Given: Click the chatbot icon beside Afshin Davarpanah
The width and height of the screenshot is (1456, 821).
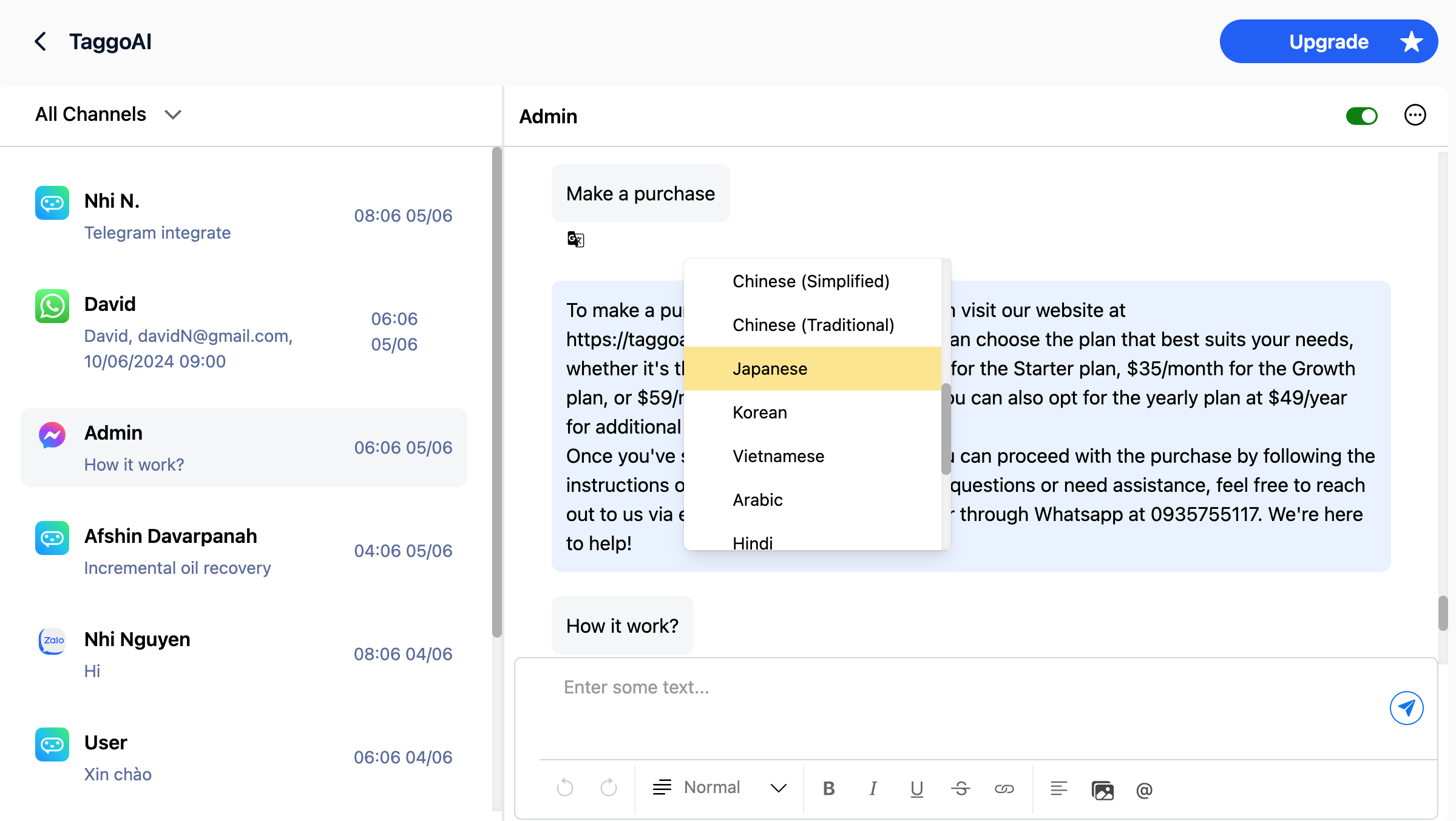Looking at the screenshot, I should pos(52,538).
